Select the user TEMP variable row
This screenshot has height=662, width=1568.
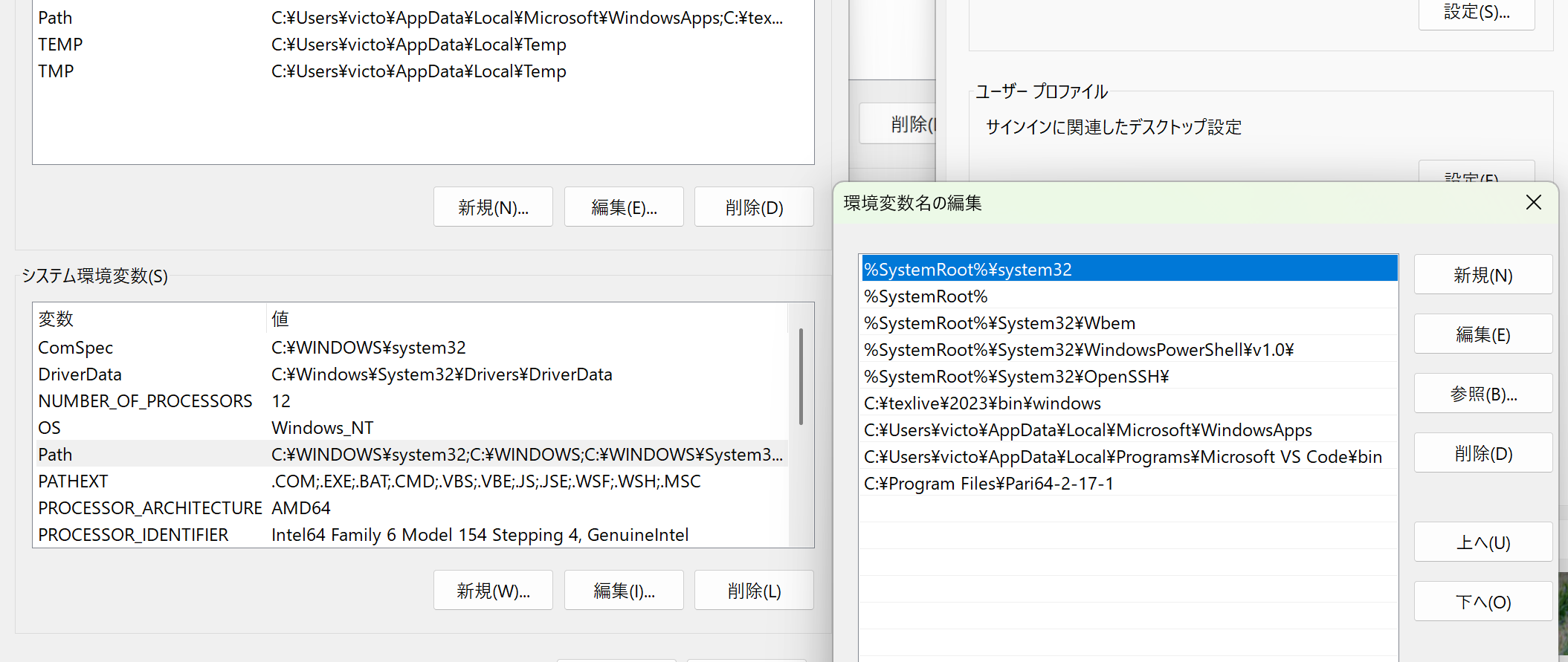coord(423,44)
